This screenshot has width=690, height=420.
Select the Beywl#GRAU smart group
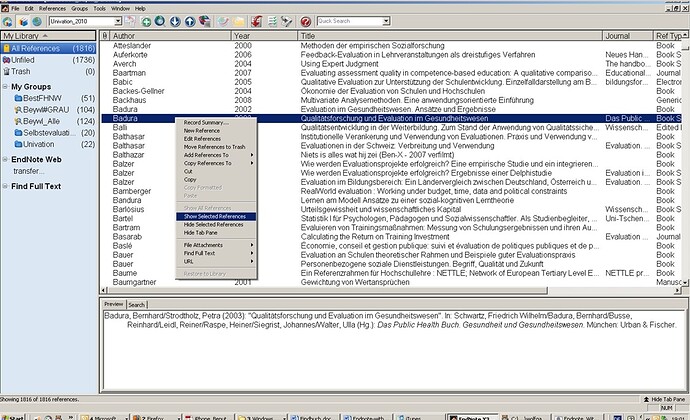click(55, 110)
